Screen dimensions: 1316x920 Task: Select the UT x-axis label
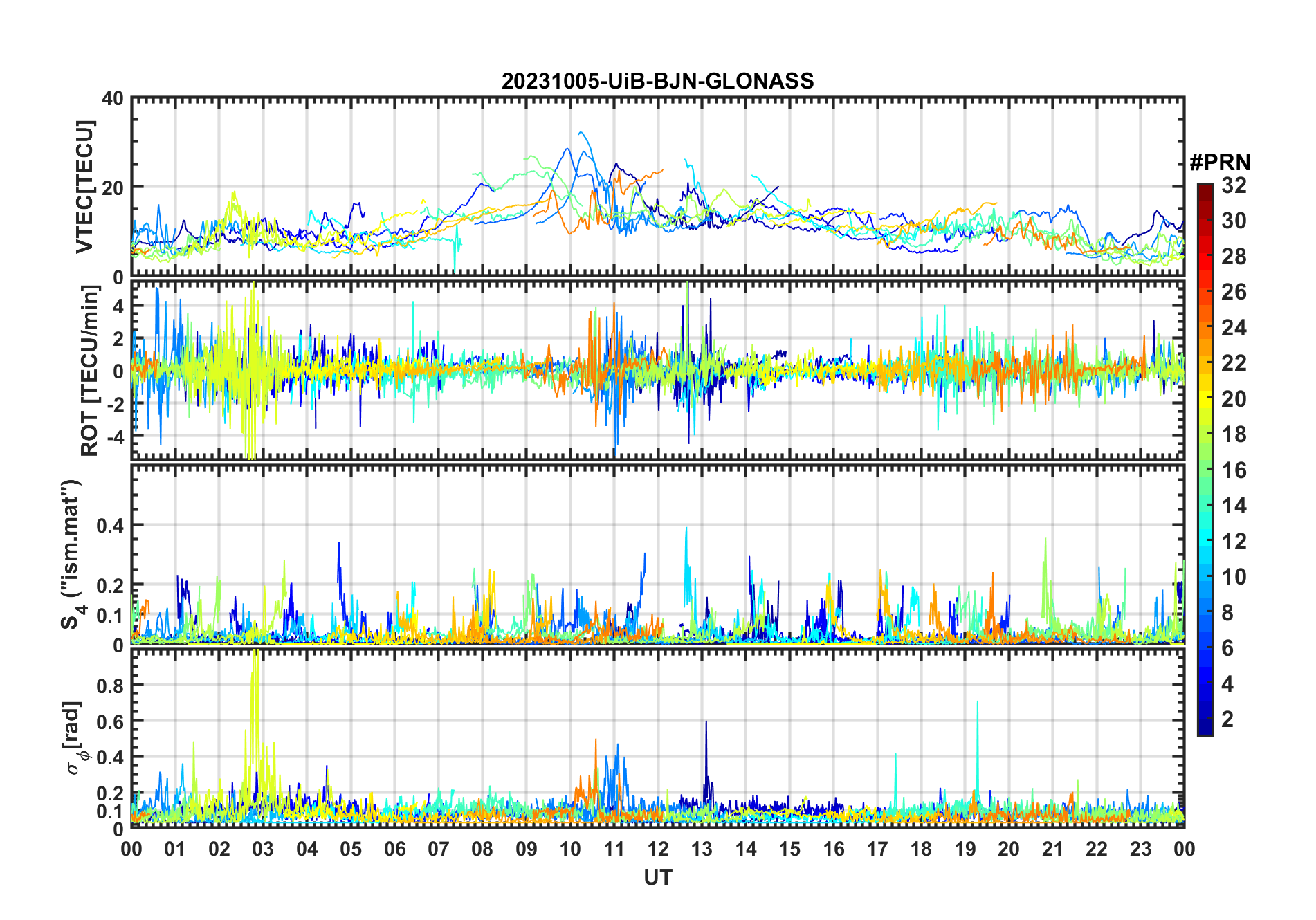(x=657, y=877)
